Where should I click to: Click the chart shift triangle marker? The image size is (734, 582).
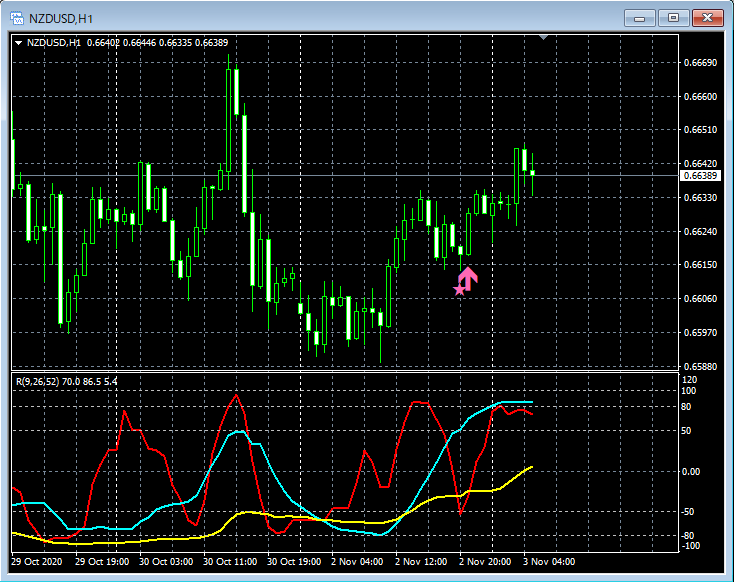543,37
